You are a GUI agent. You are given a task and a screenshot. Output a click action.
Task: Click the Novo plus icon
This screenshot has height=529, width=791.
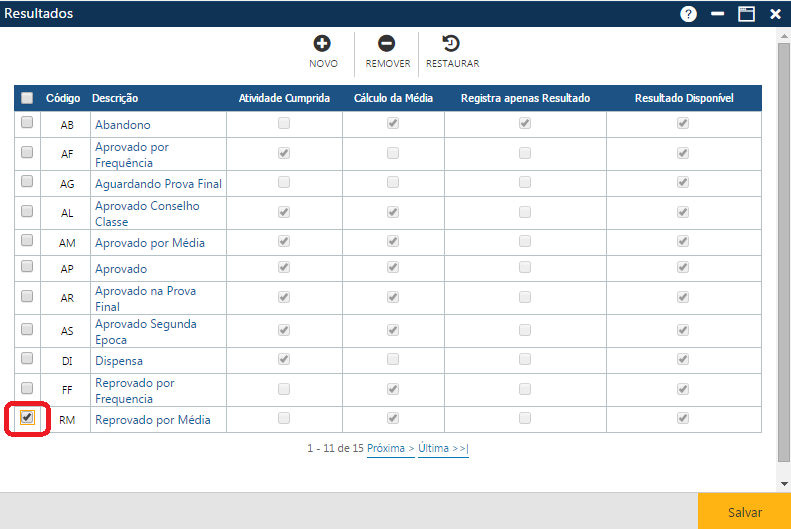322,44
